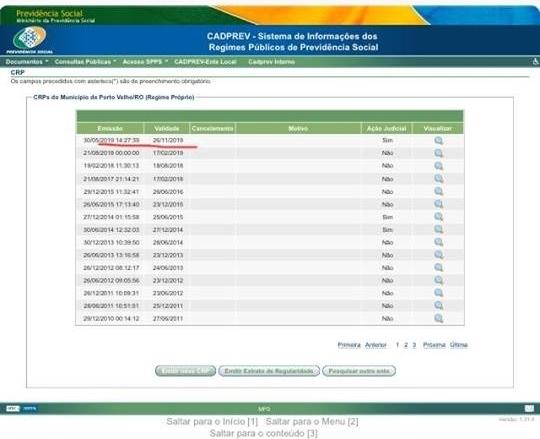Open CADPREV-Ente Local menu item
The width and height of the screenshot is (540, 439).
tap(205, 62)
